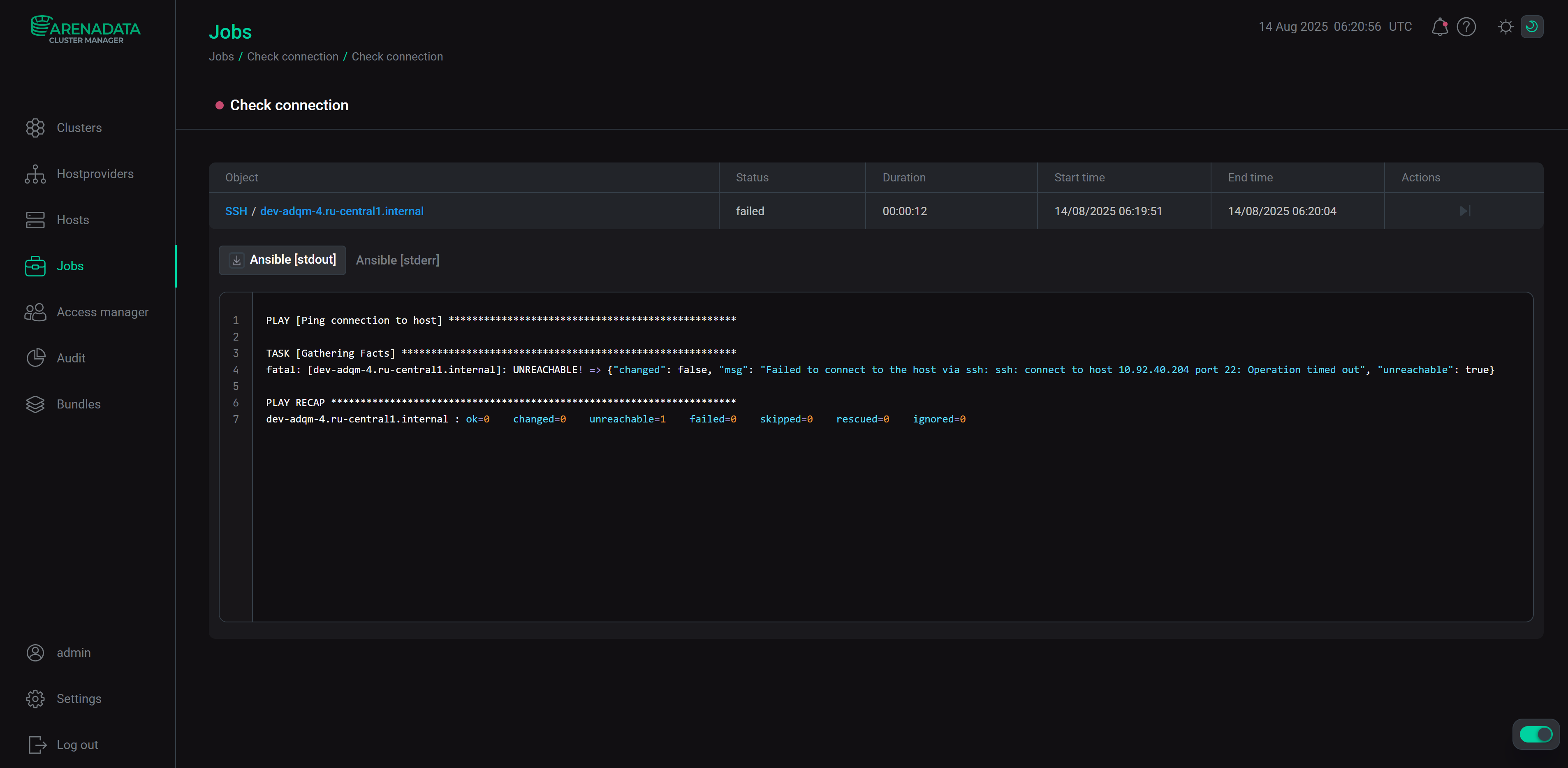Screen dimensions: 1568x768
Task: Click the fatal UNREACHABLE log line
Action: 880,369
